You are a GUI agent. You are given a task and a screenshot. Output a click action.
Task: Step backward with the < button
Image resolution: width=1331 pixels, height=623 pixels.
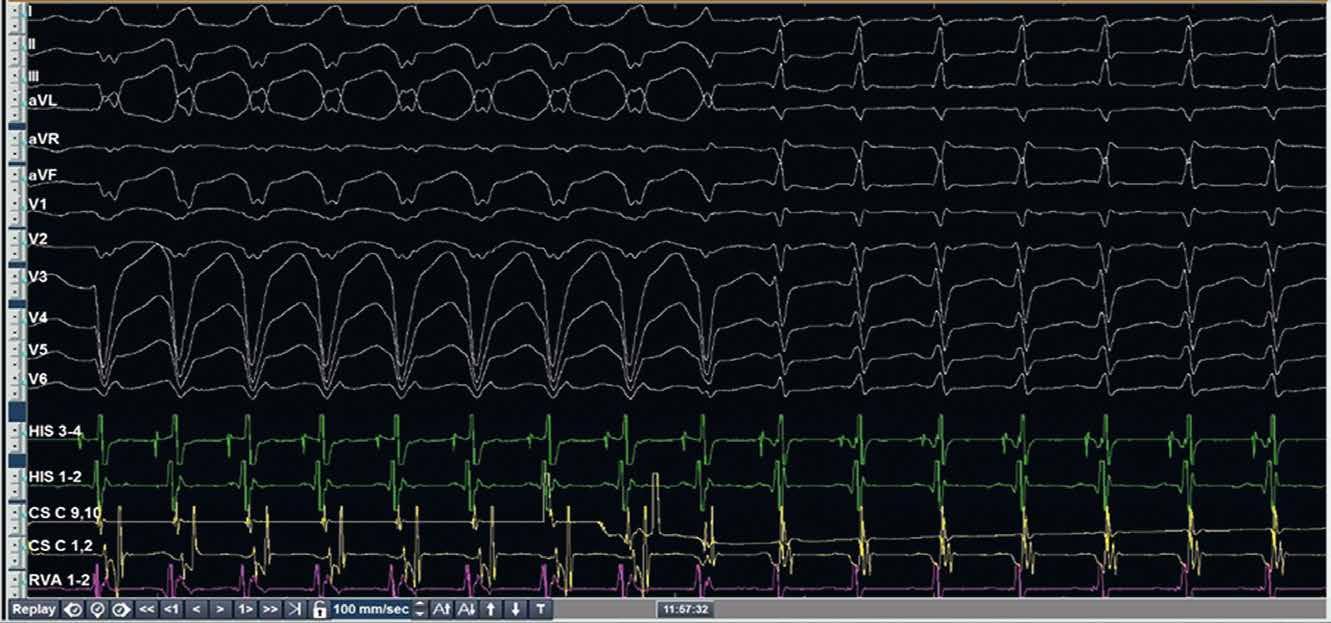tap(197, 609)
